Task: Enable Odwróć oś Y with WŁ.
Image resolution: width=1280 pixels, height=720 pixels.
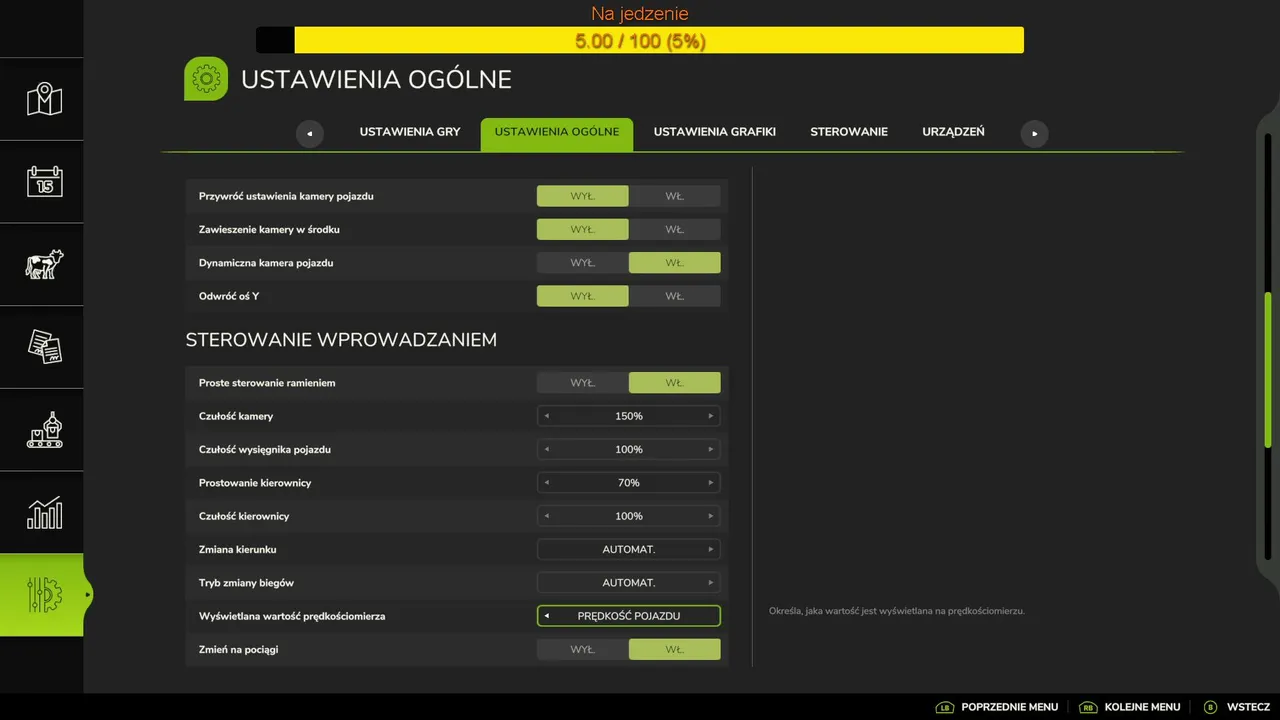Action: [x=675, y=296]
